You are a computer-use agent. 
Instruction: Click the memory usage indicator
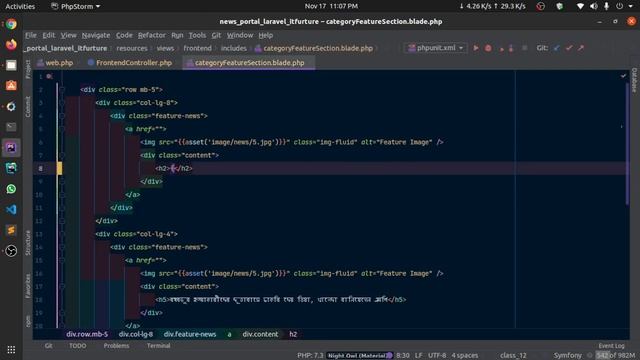(616, 355)
